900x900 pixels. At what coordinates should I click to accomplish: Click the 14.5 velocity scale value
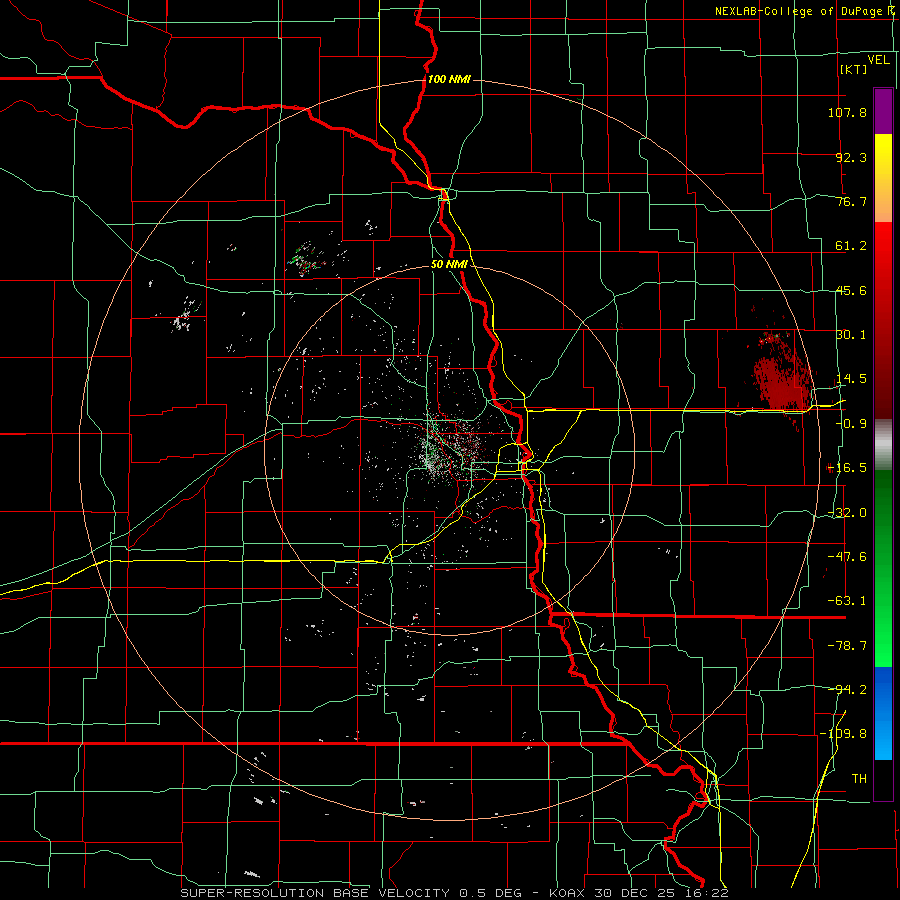click(851, 379)
